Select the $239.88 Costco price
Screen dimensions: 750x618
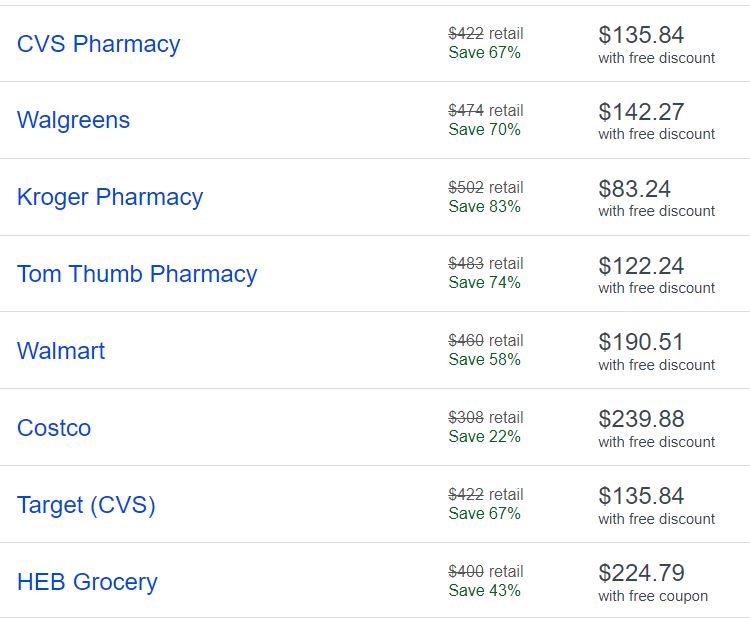(641, 419)
